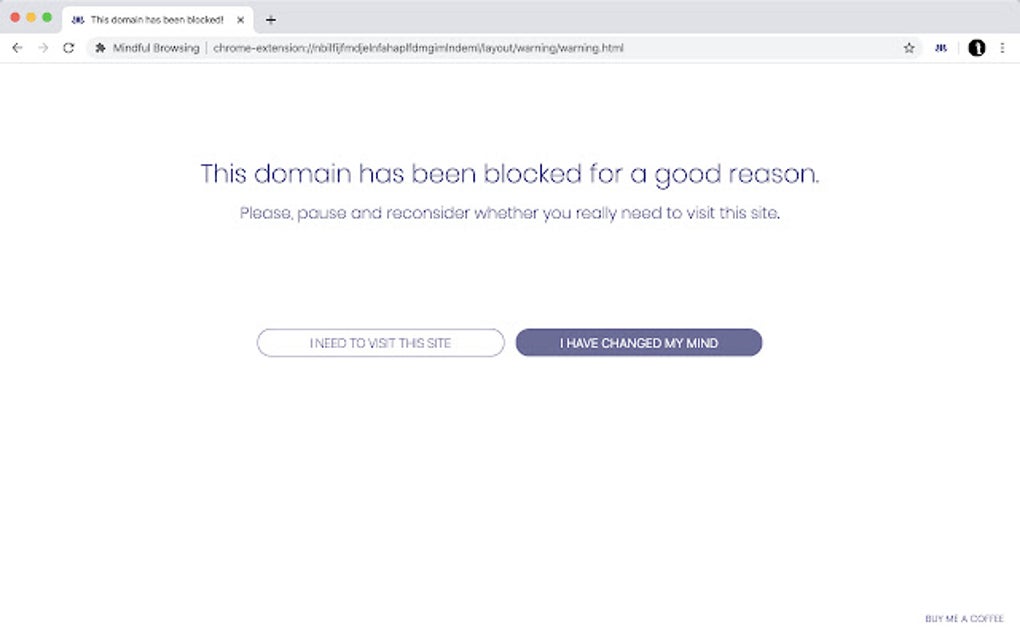Image resolution: width=1020 pixels, height=638 pixels.
Task: Maximize the window with the green button
Action: tap(47, 18)
